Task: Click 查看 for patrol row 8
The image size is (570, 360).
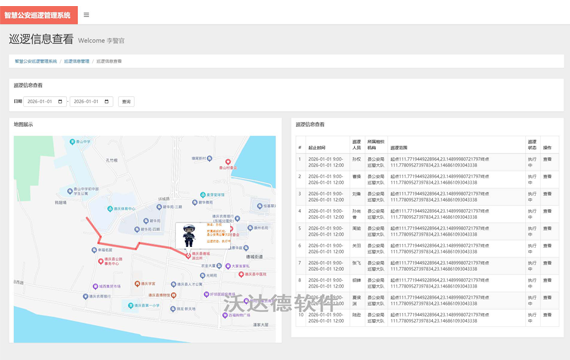Action: [547, 280]
